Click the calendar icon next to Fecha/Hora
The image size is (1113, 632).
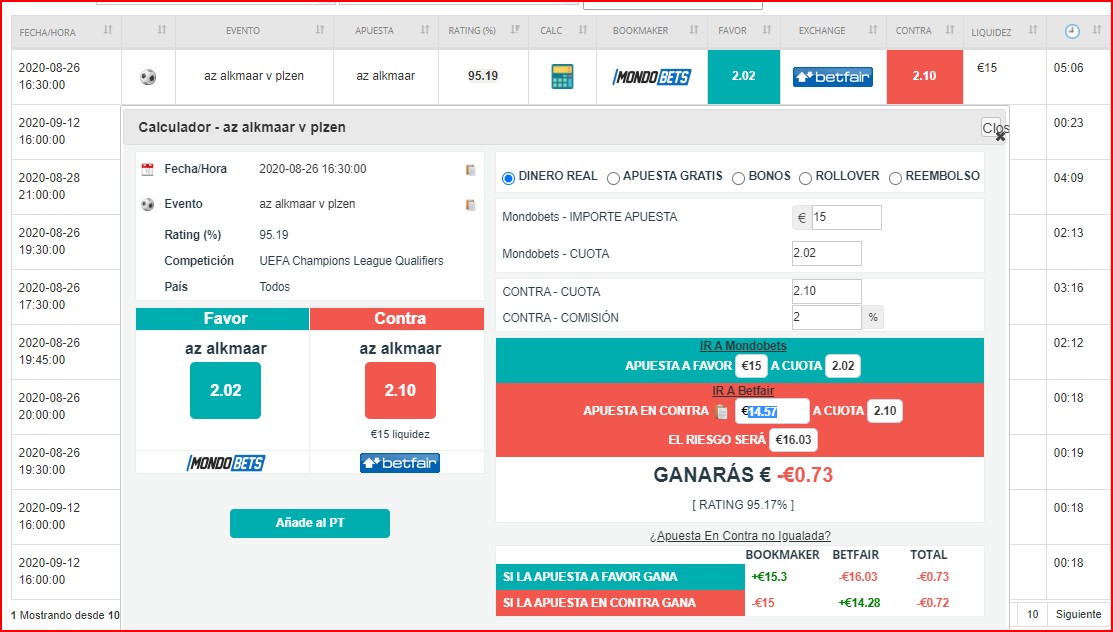pos(148,169)
